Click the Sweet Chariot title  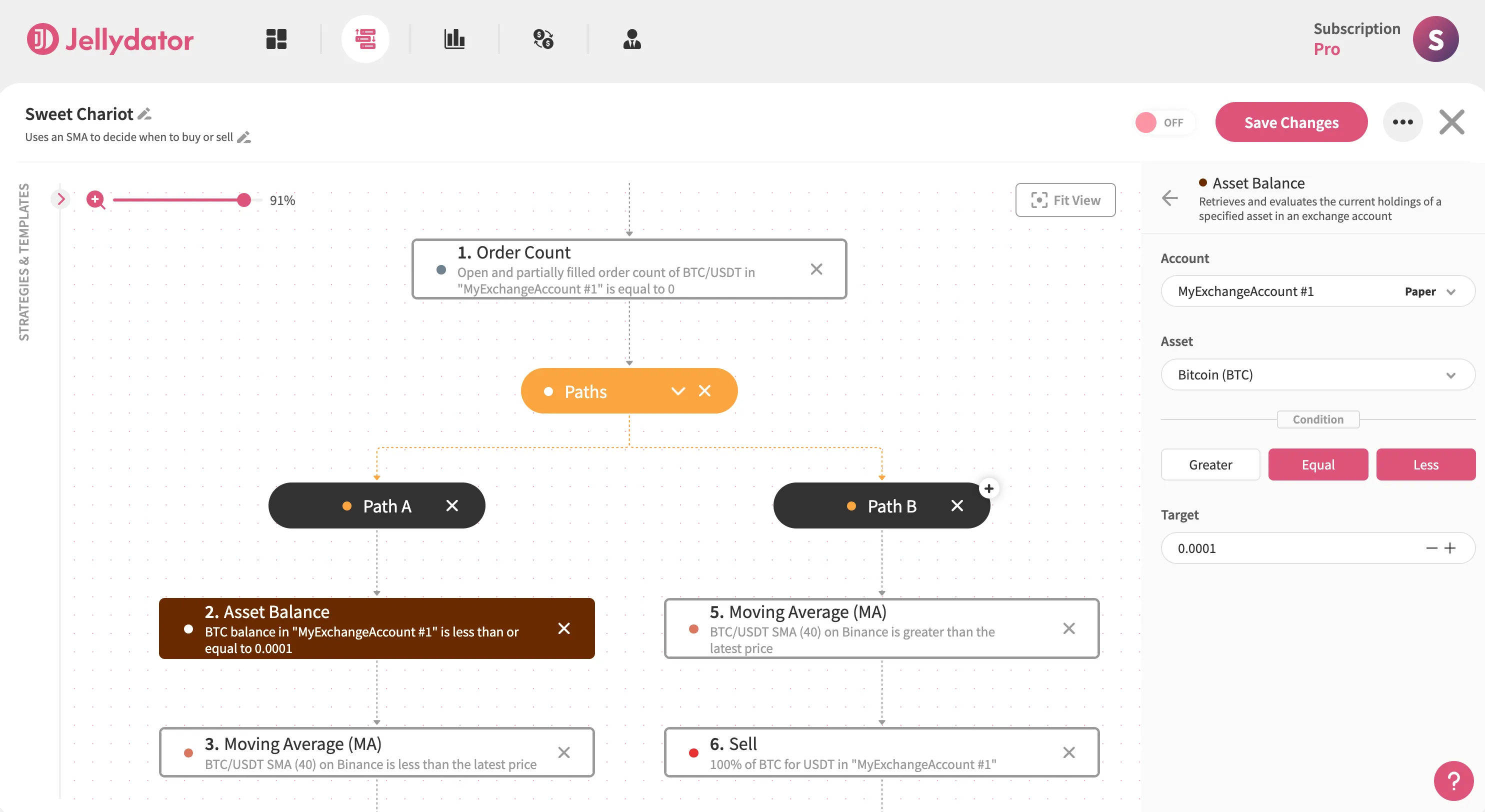click(79, 114)
